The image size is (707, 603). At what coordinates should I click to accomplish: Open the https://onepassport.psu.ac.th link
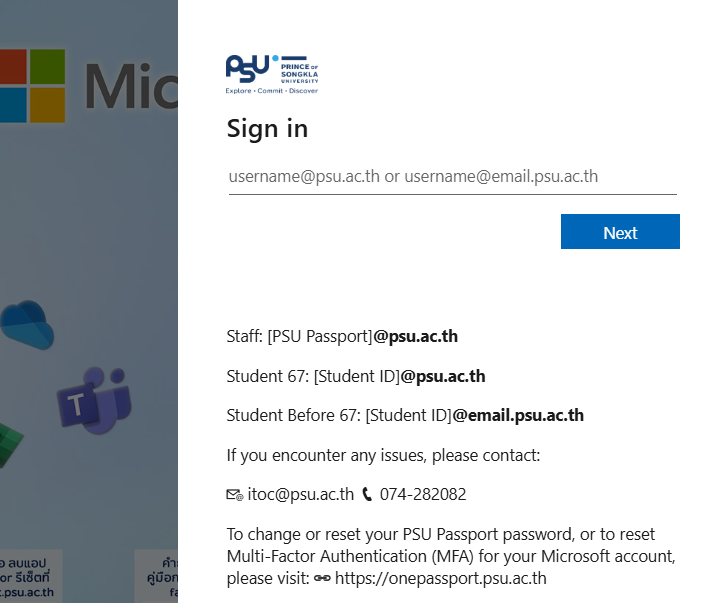440,578
